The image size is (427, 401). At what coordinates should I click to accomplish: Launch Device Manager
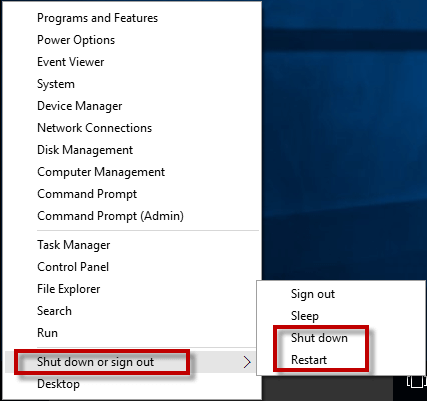pyautogui.click(x=79, y=106)
